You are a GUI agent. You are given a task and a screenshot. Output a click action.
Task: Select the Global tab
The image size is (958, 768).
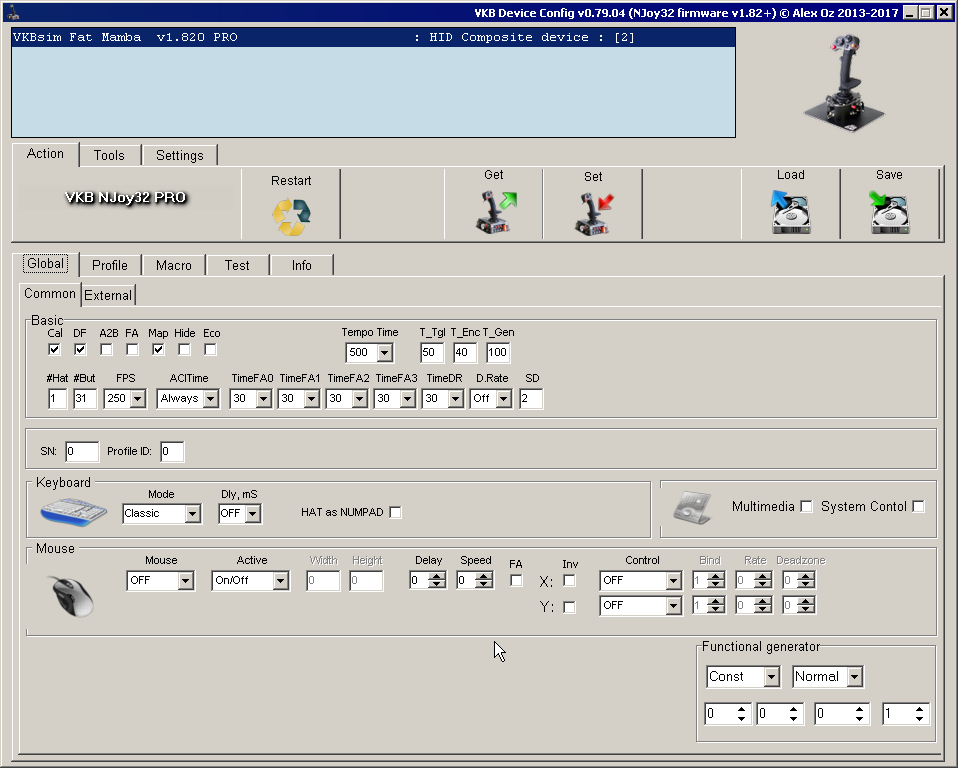click(x=46, y=263)
